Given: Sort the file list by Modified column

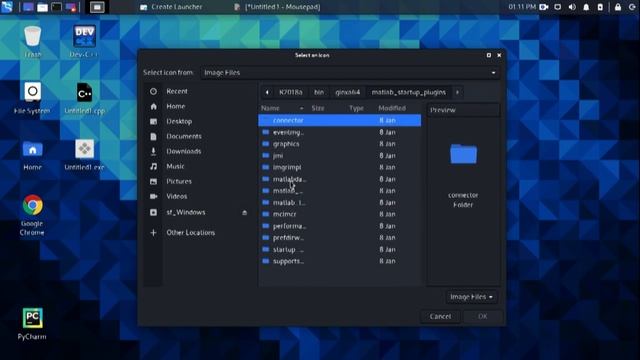Looking at the screenshot, I should (x=392, y=108).
